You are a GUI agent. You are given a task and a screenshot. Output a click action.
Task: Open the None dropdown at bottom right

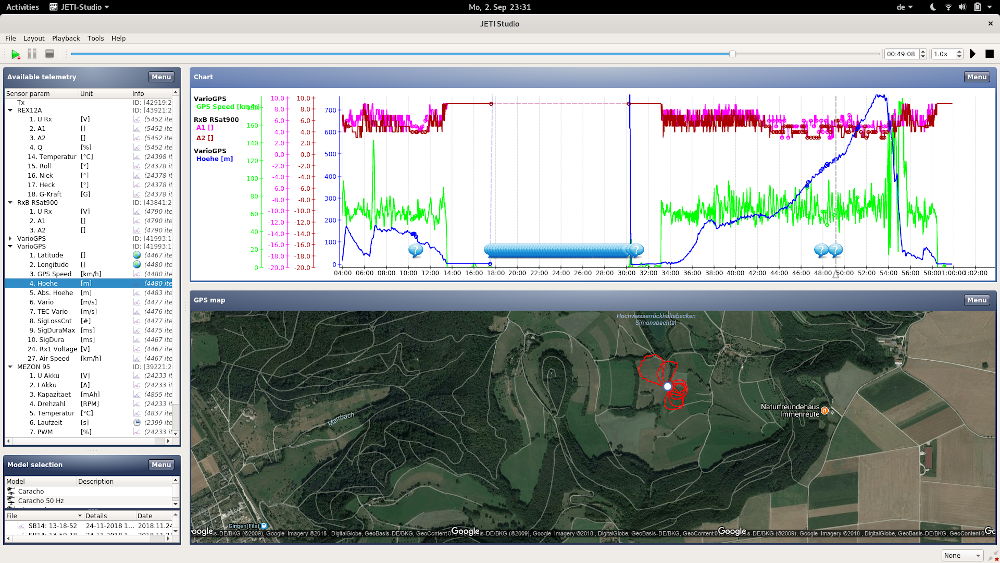click(962, 555)
